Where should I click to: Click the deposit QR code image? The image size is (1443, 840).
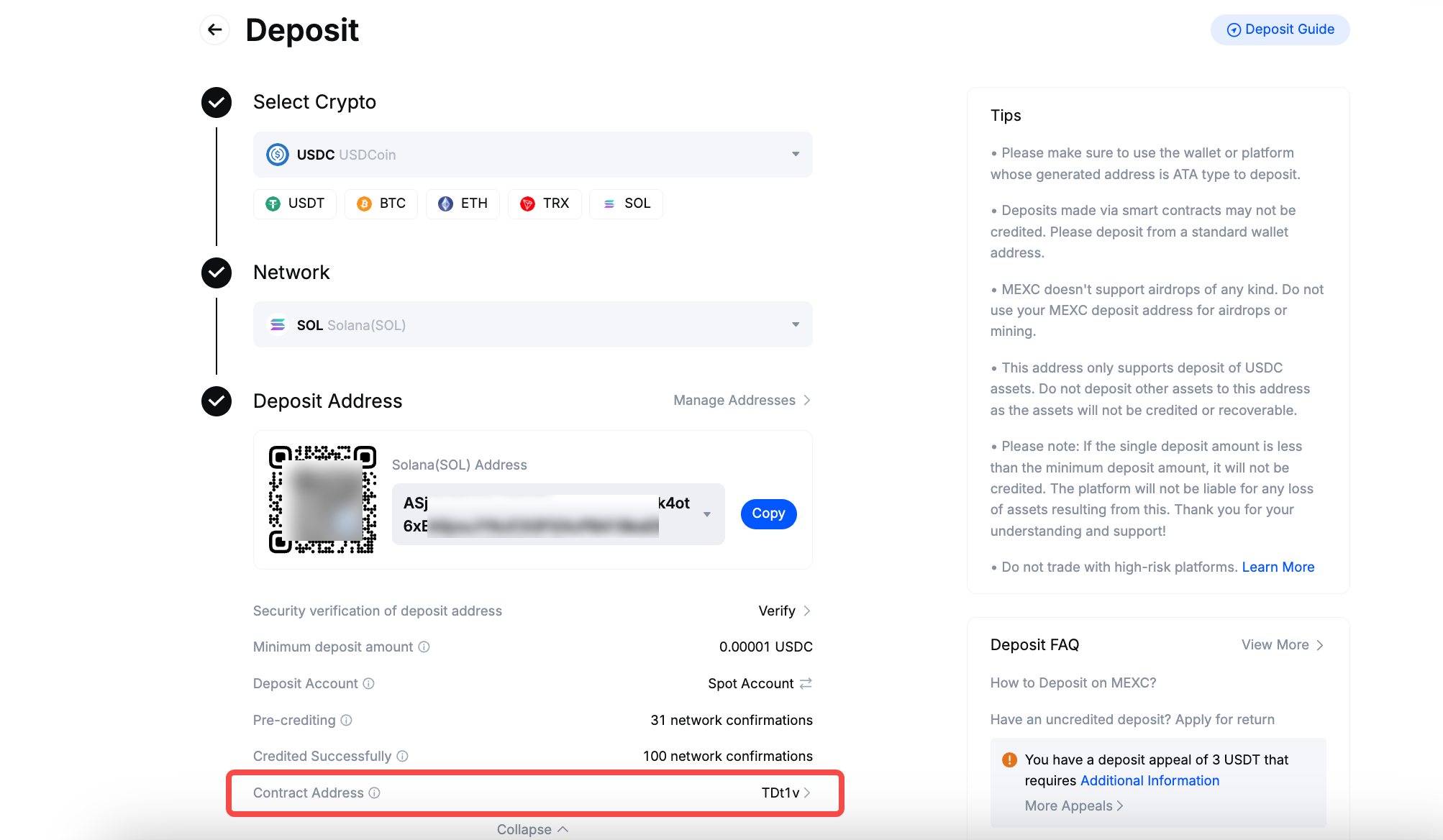[323, 499]
